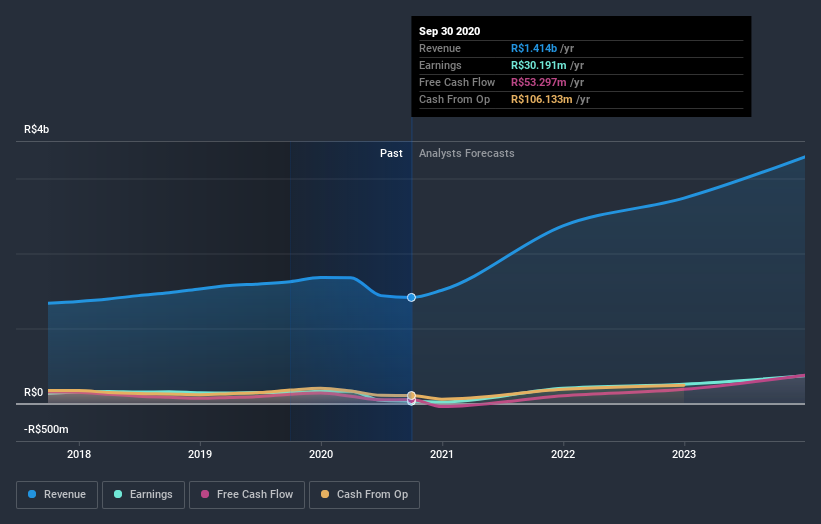Toggle the Free Cash Flow legend button

click(x=247, y=495)
